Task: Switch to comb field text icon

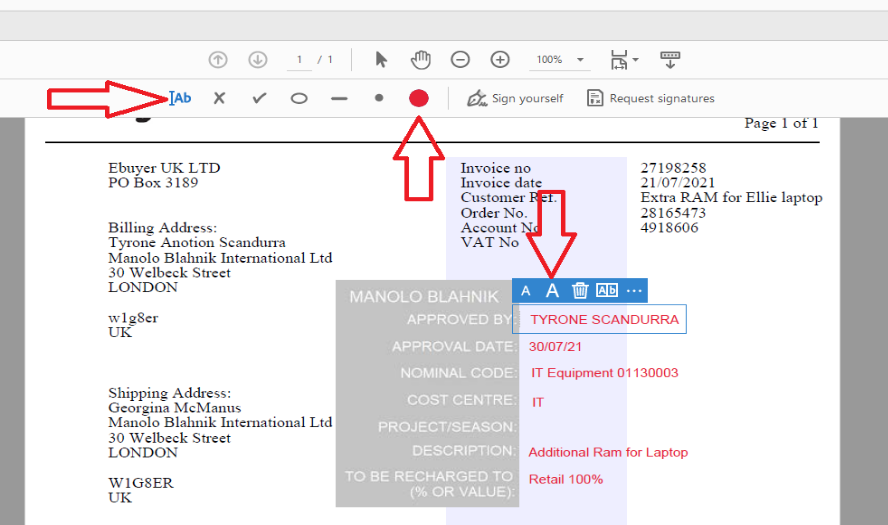Action: click(x=607, y=291)
